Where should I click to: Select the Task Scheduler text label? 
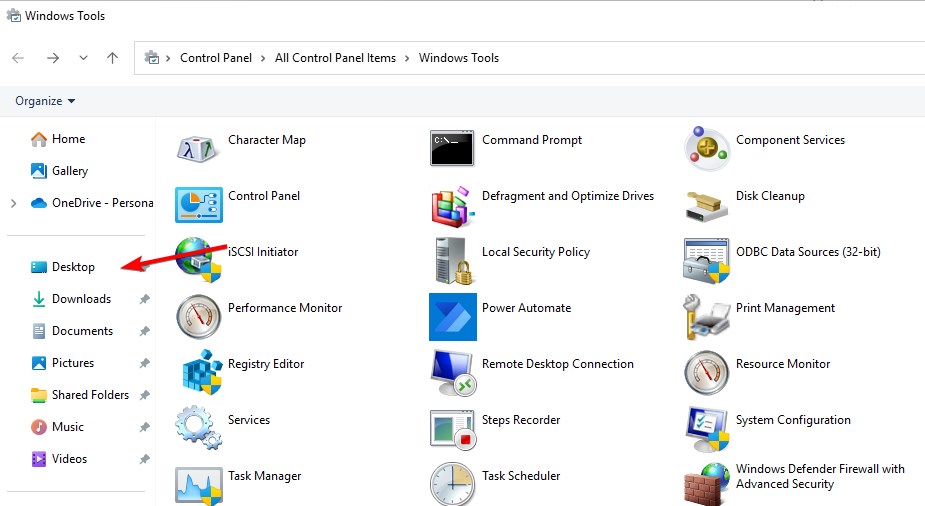521,476
